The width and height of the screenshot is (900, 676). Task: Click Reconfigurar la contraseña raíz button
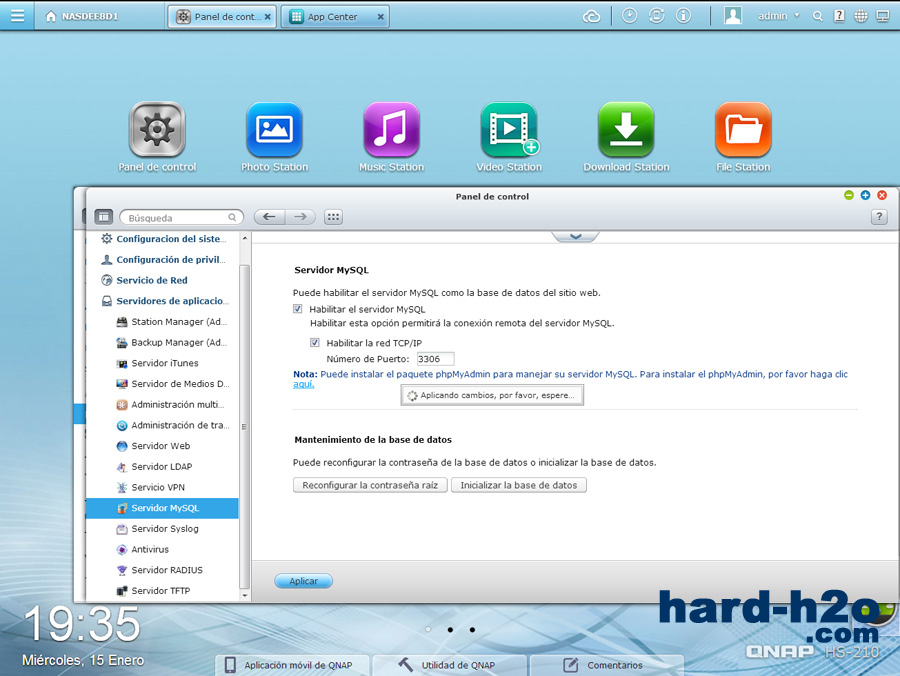click(370, 485)
